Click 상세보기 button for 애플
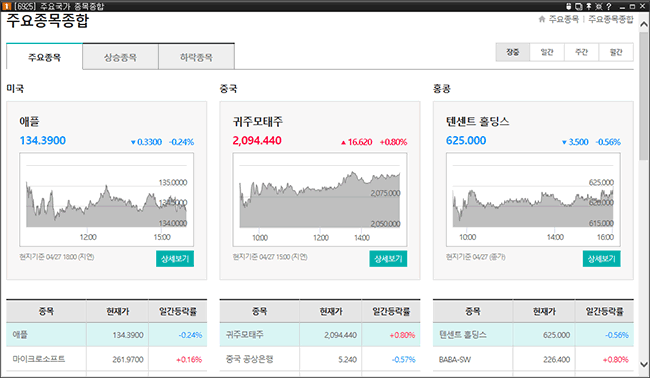 (175, 259)
